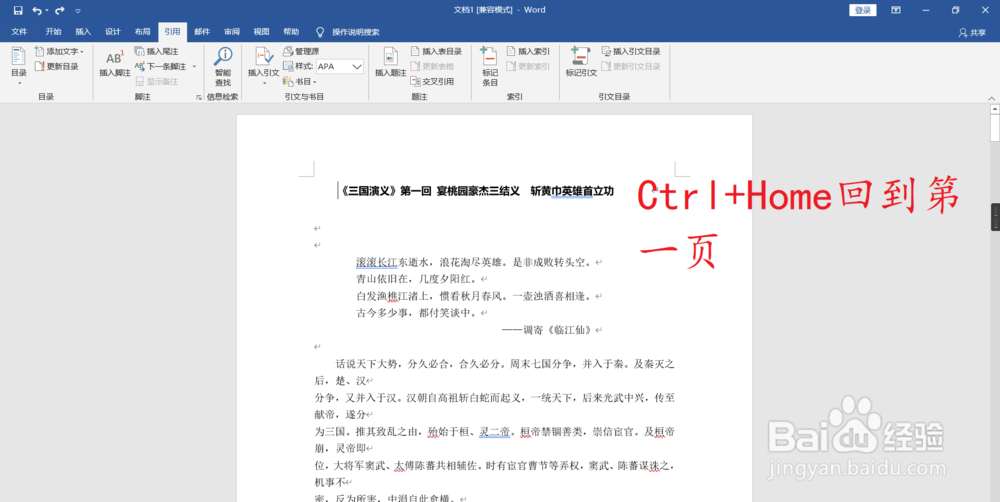This screenshot has height=502, width=1000.
Task: Click 插入引文目录 insert table of authorities
Action: tap(631, 51)
